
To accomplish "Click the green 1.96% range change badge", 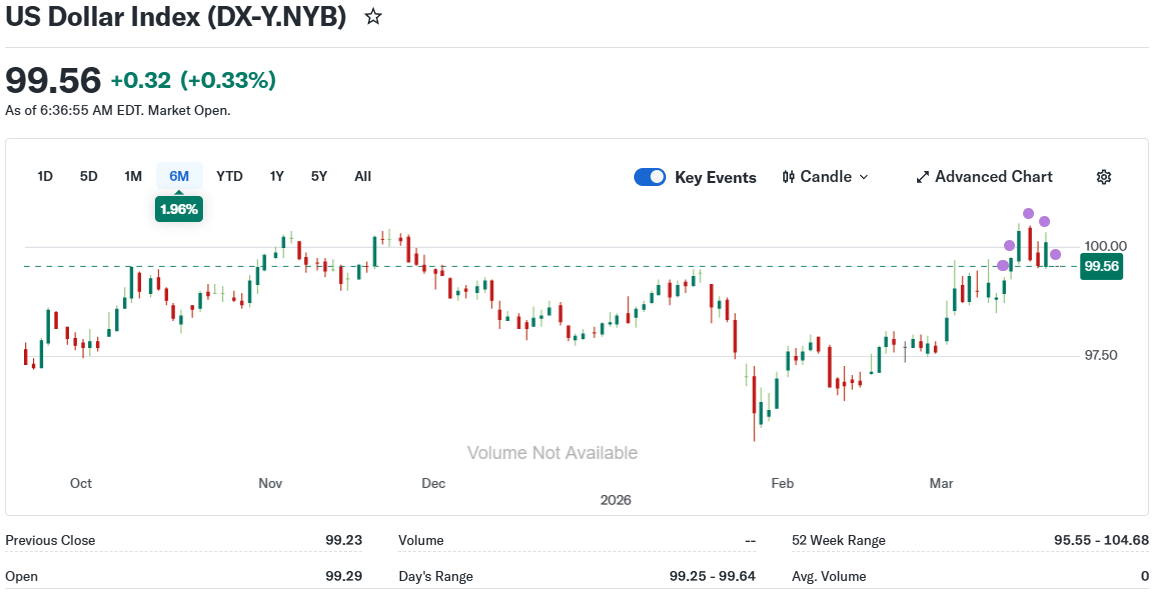I will click(179, 209).
